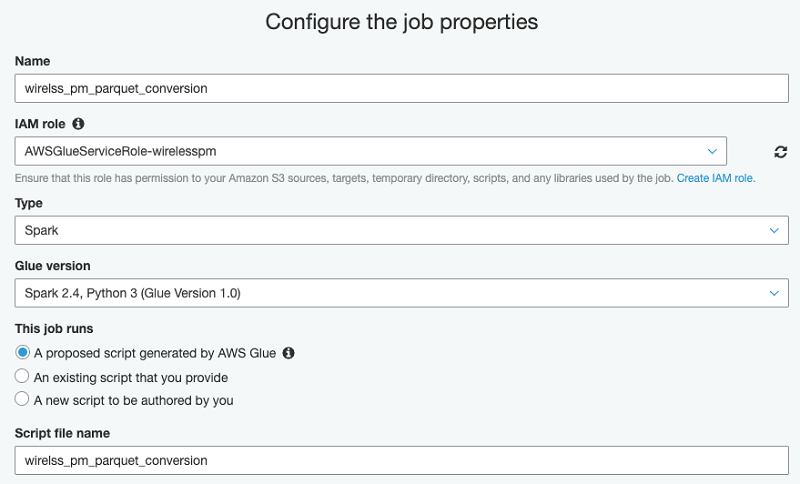
Task: Open the Create IAM role link
Action: point(716,178)
